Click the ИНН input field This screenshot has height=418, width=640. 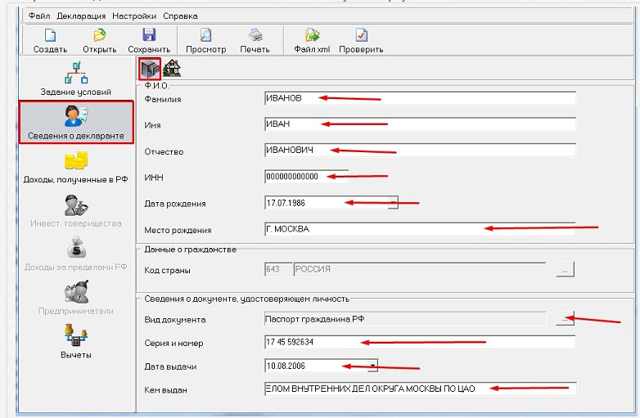(x=307, y=177)
